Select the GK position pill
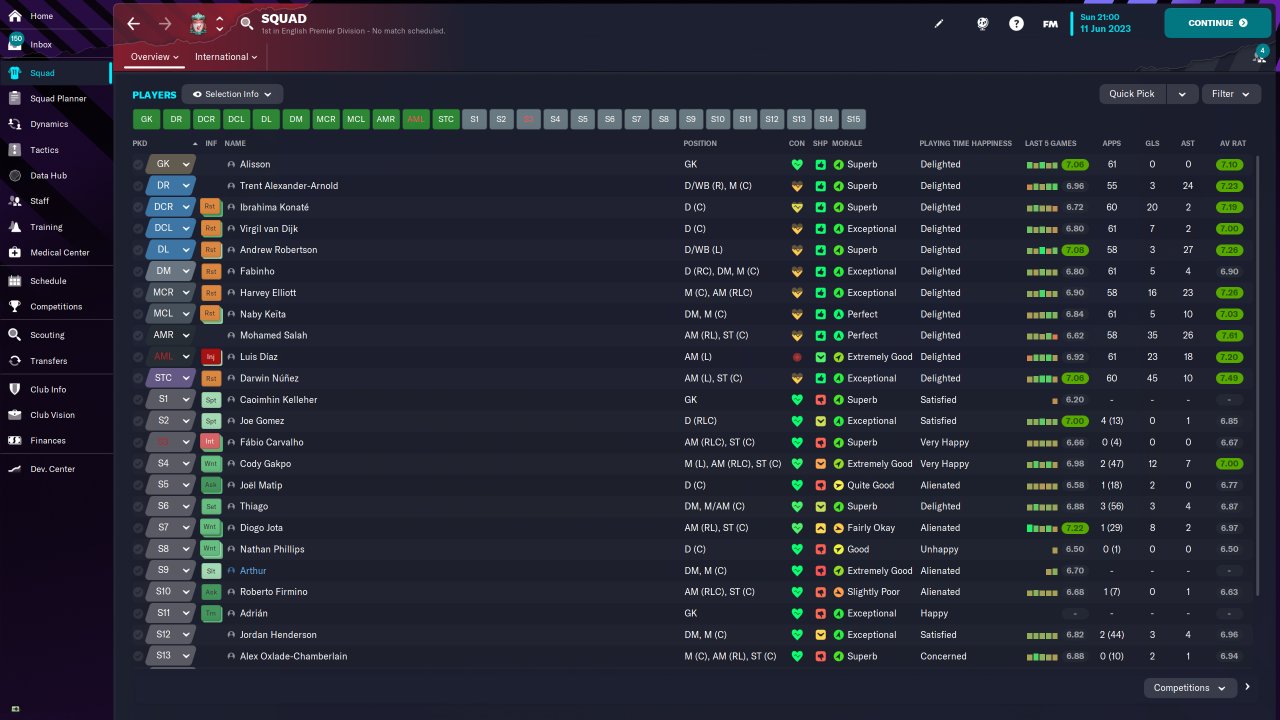 click(146, 119)
